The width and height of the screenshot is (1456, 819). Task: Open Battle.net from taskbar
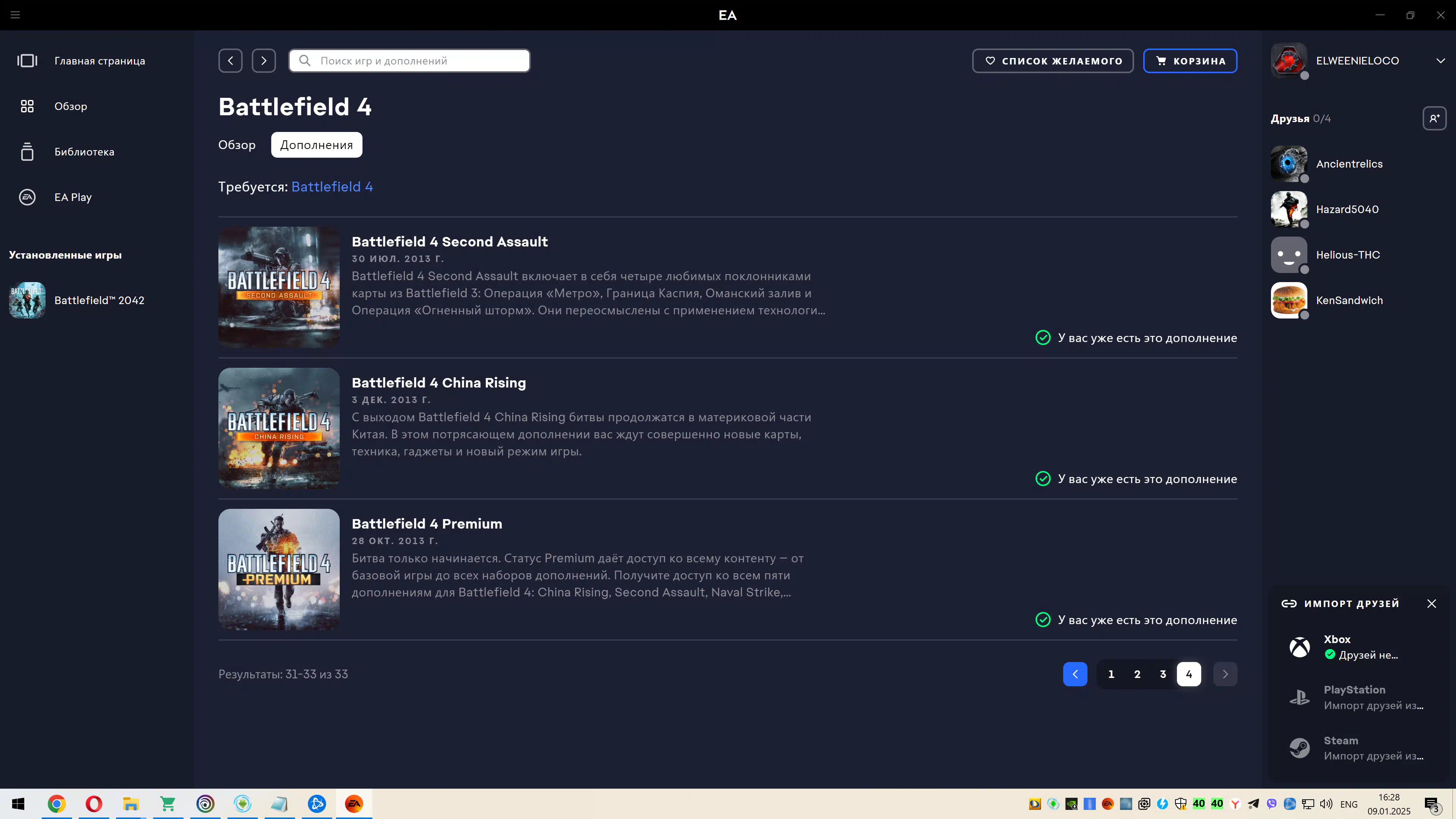click(317, 804)
